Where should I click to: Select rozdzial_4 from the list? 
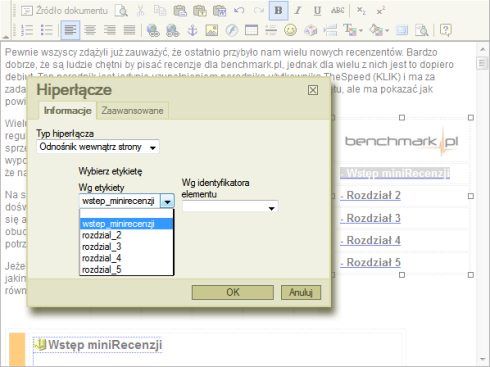127,258
